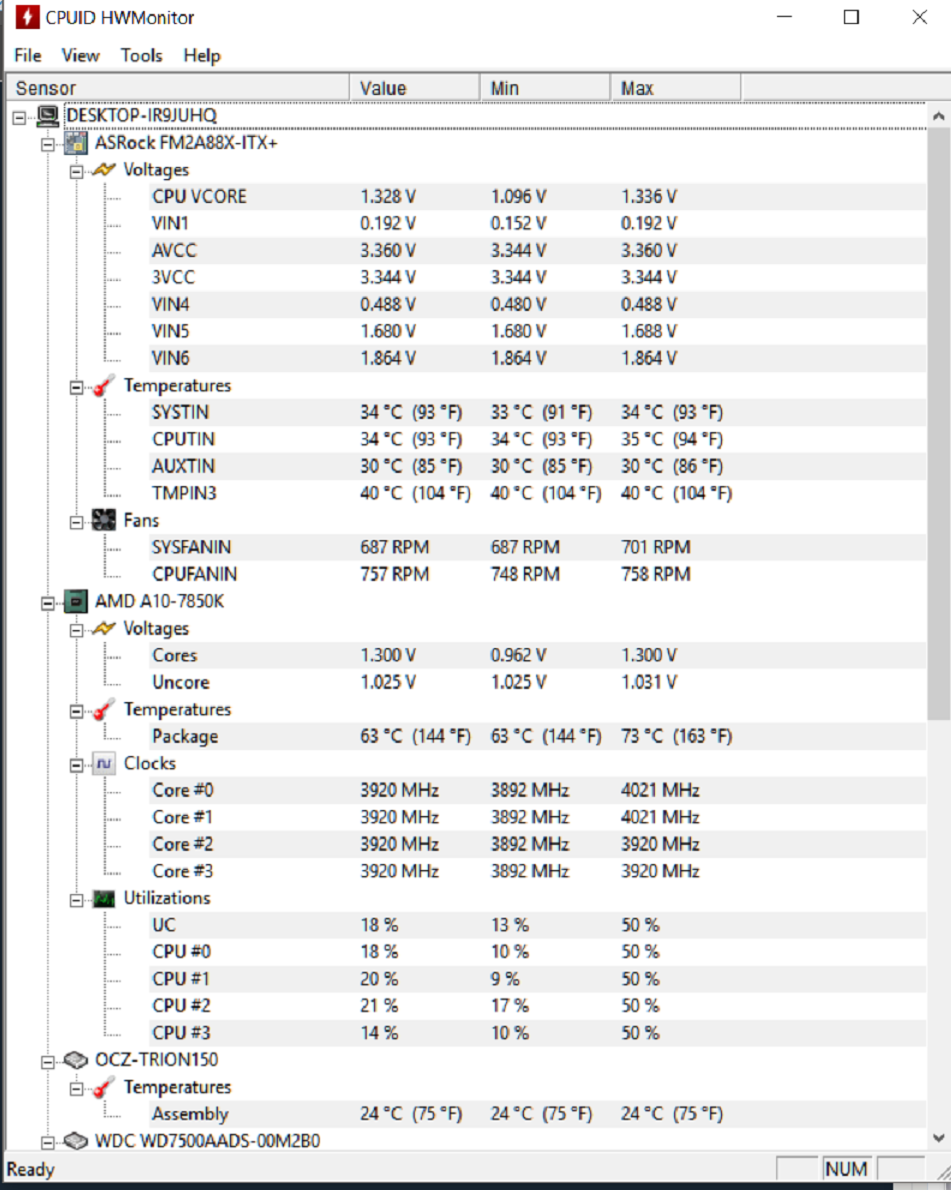Image resolution: width=951 pixels, height=1190 pixels.
Task: Click the Clocks waveform icon
Action: pyautogui.click(x=103, y=763)
